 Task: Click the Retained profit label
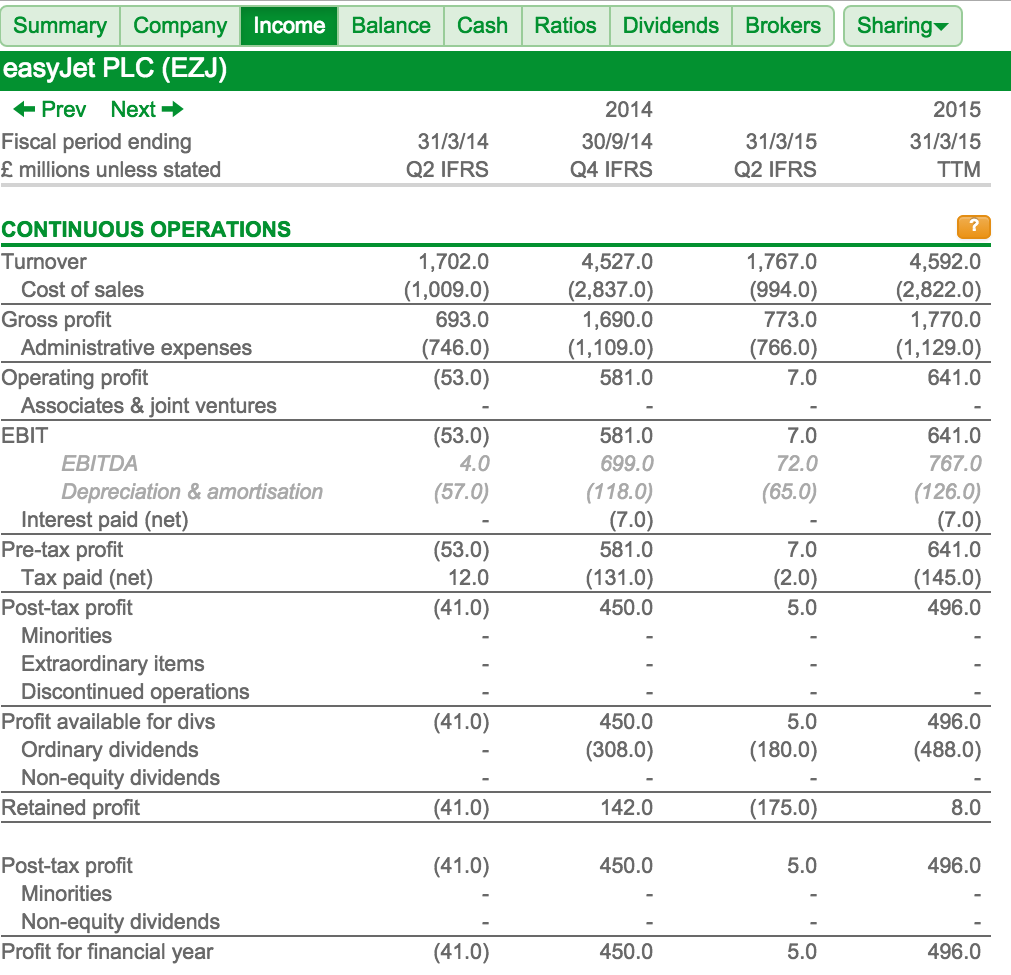[70, 807]
